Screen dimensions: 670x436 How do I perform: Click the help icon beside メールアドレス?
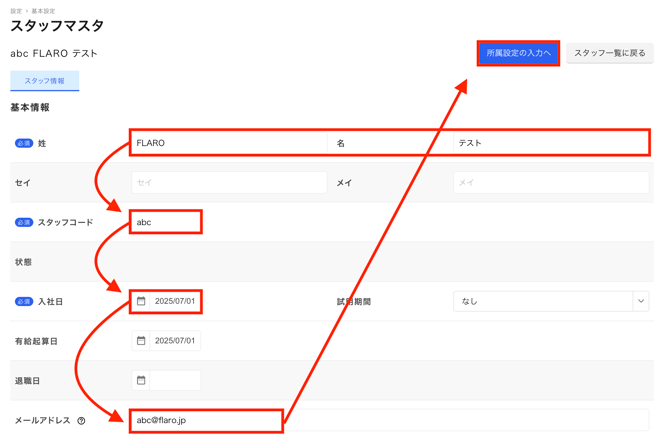pyautogui.click(x=81, y=421)
